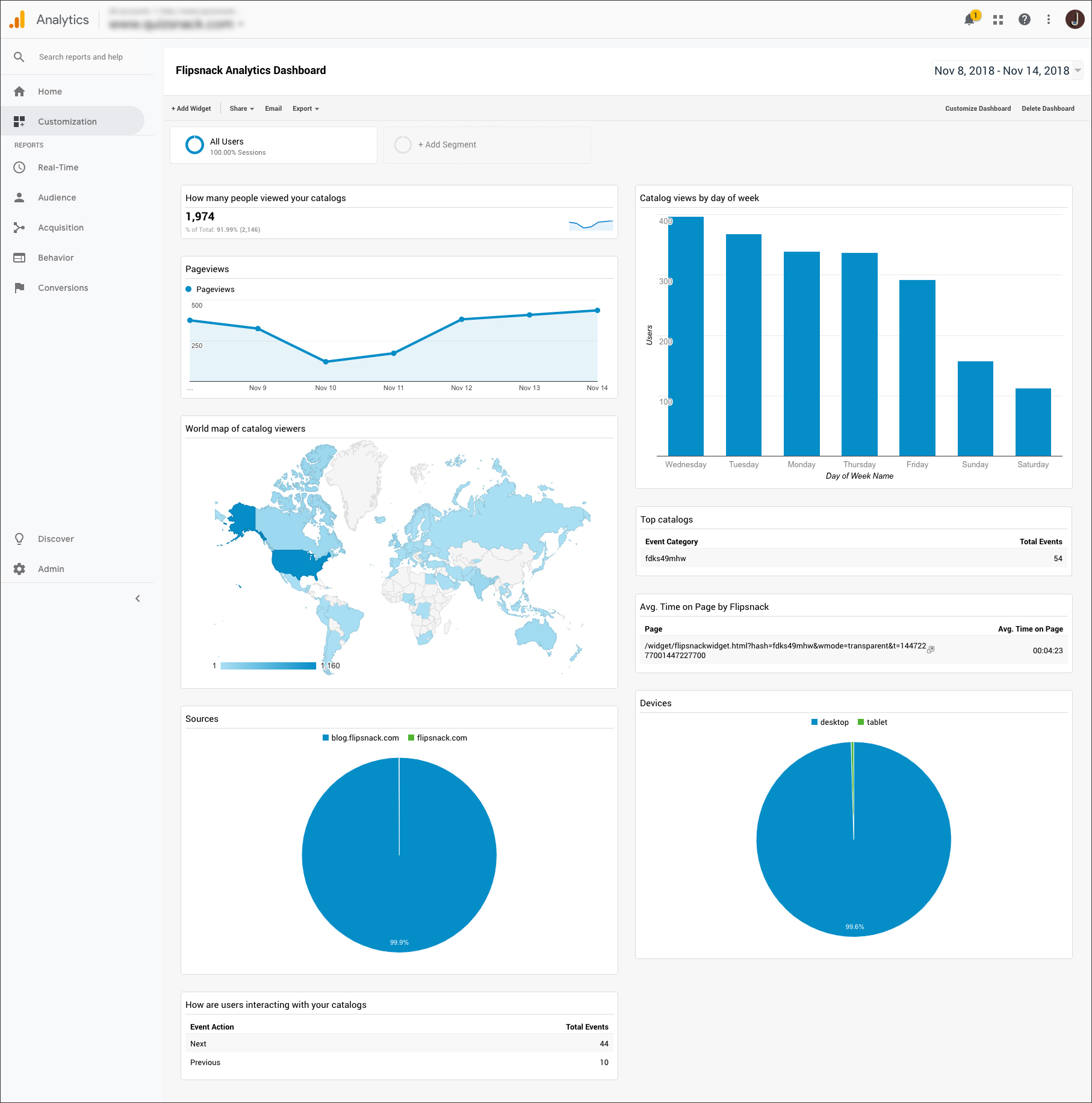Click the blog.flipsnack.com legend swatch

(326, 738)
